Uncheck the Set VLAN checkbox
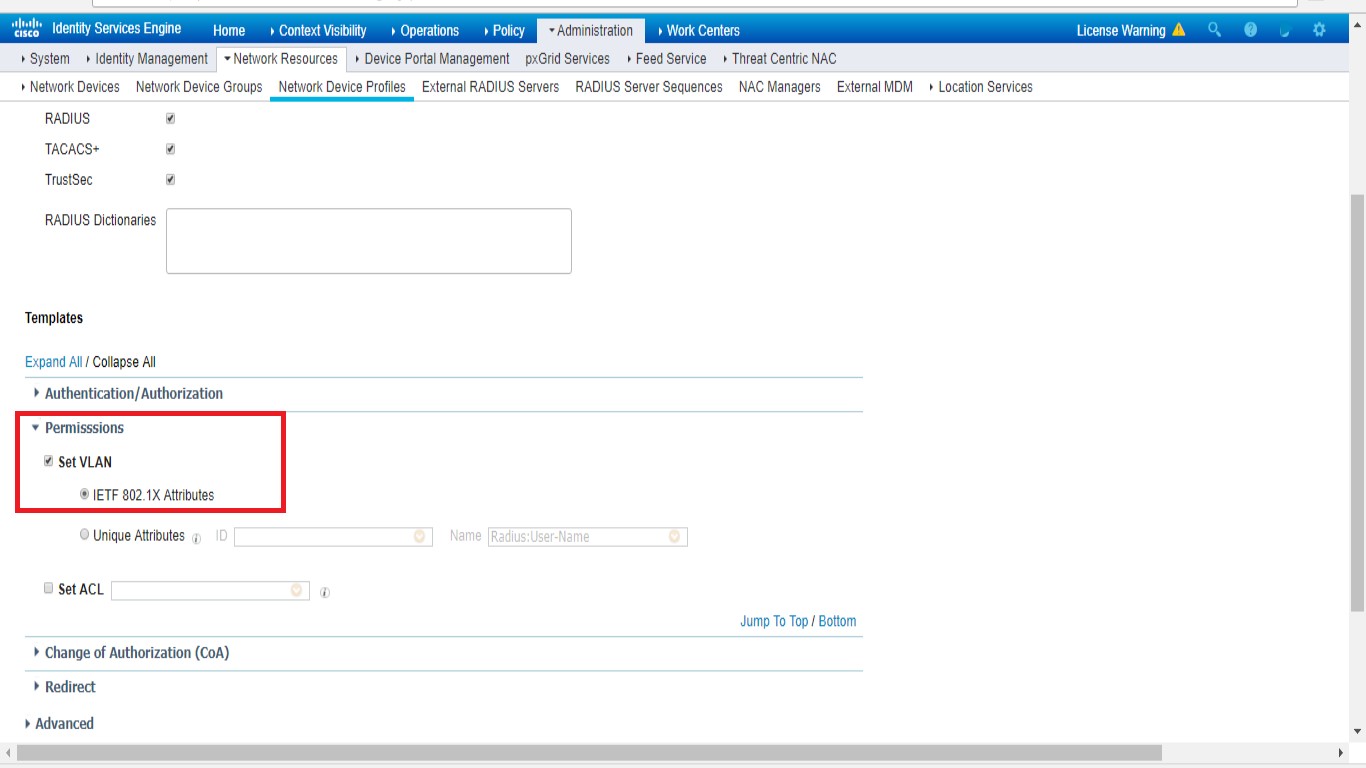The image size is (1366, 768). point(48,462)
